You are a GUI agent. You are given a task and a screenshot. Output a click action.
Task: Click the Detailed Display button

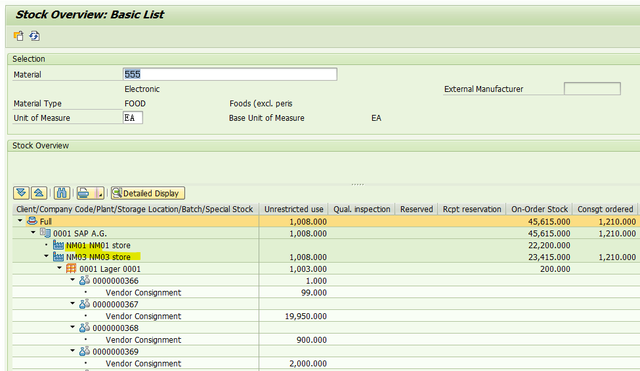pyautogui.click(x=148, y=193)
